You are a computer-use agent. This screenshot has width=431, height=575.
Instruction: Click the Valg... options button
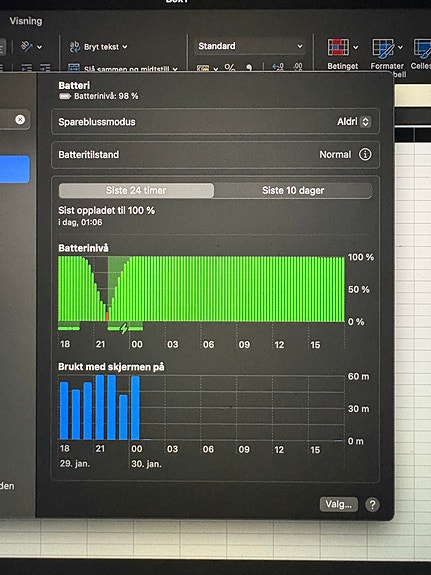click(339, 504)
